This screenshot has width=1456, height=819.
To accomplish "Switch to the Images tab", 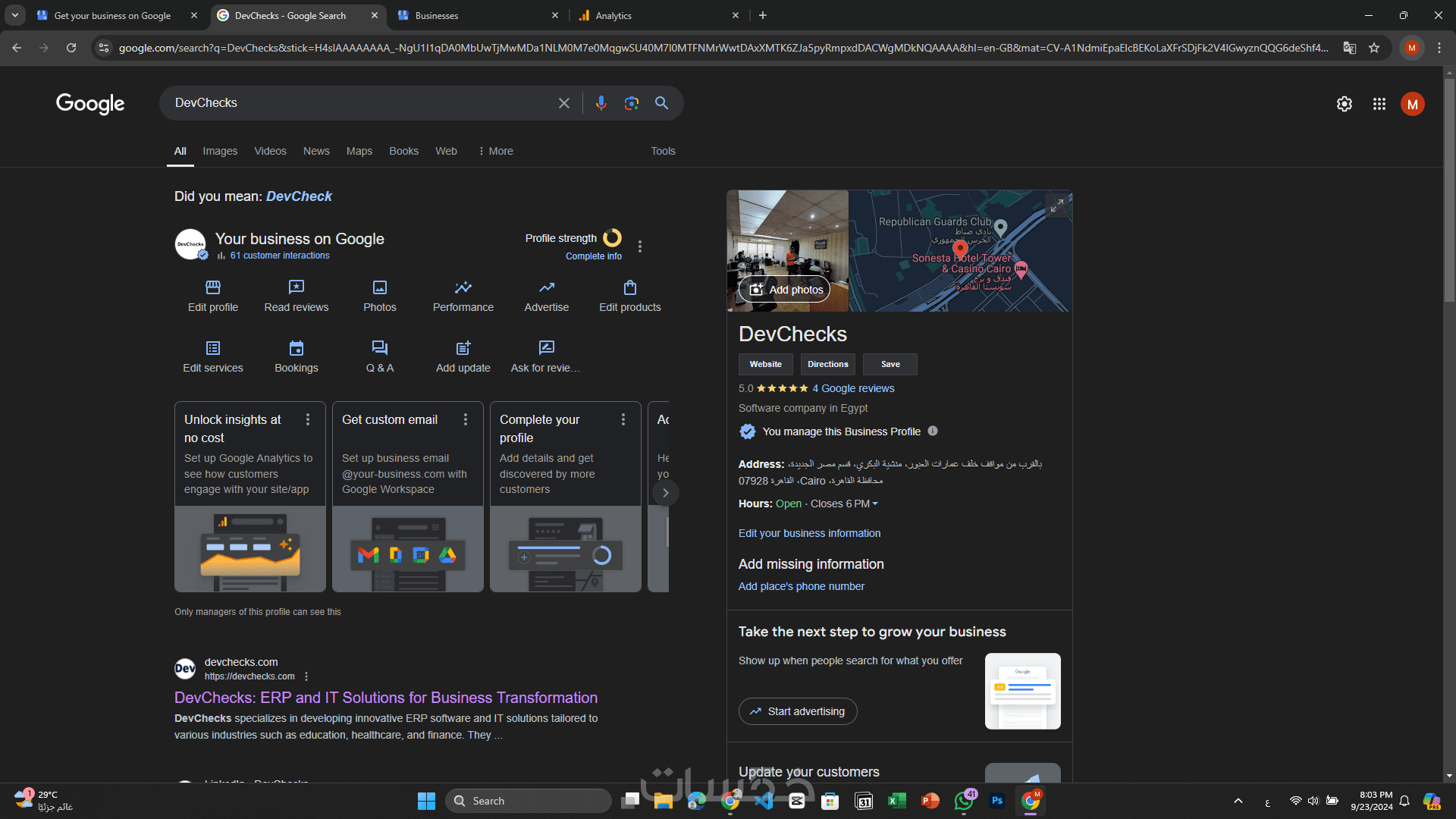I will [x=220, y=151].
